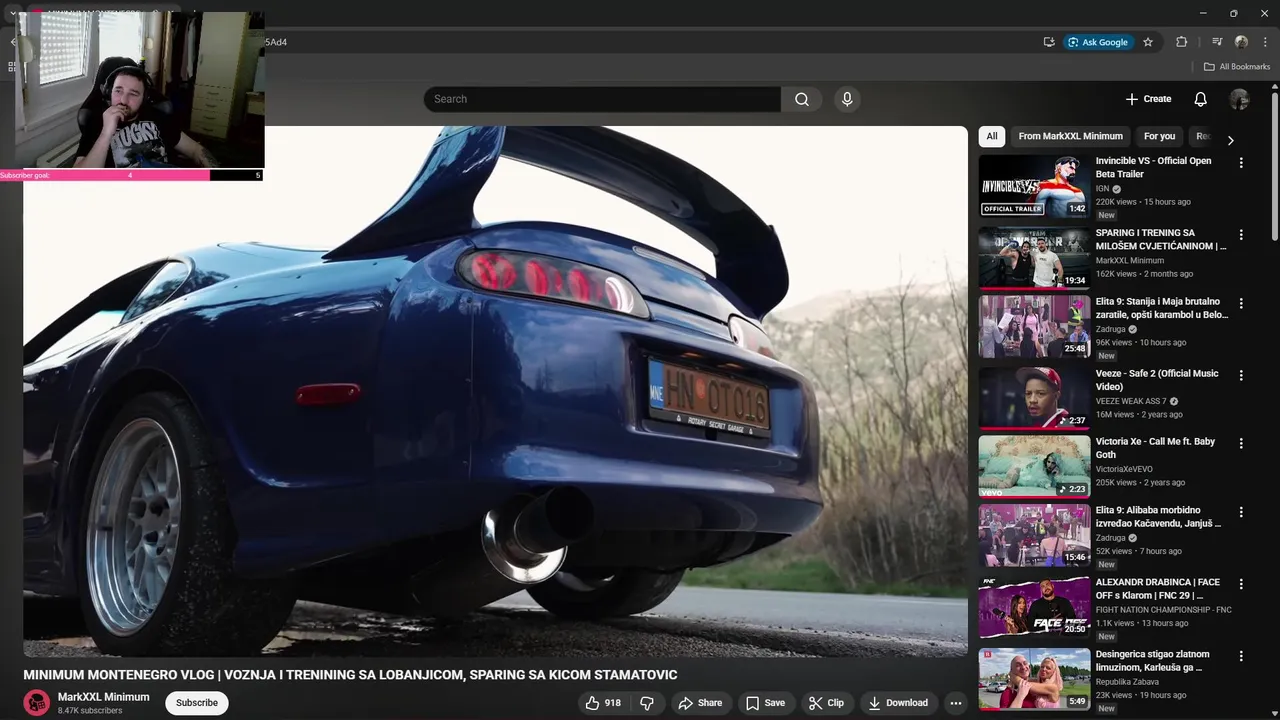The image size is (1280, 720).
Task: Open Veeze - Safe 2 video thumbnail
Action: [x=1034, y=398]
